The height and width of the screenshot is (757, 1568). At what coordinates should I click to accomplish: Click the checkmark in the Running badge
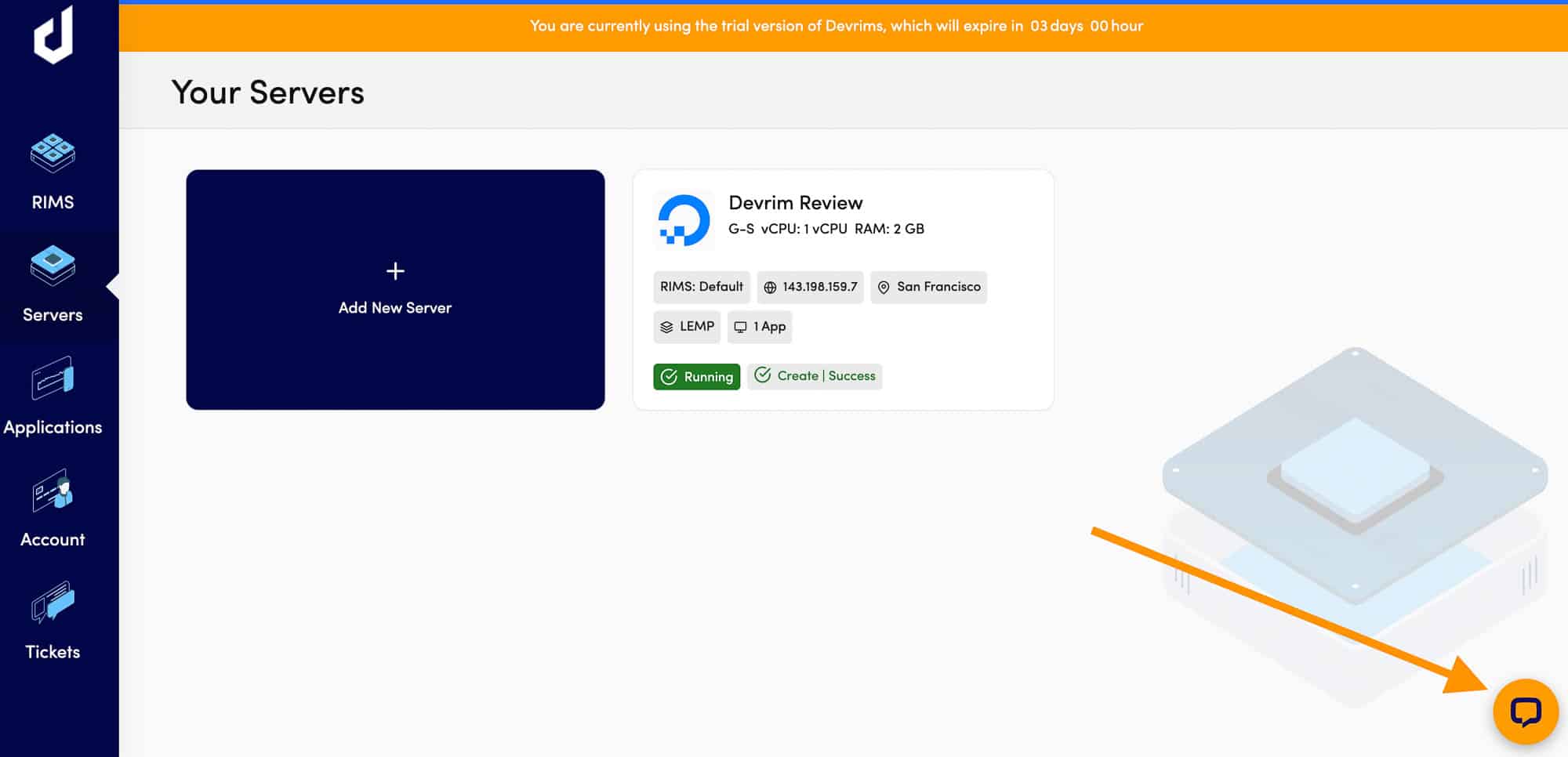click(x=670, y=376)
